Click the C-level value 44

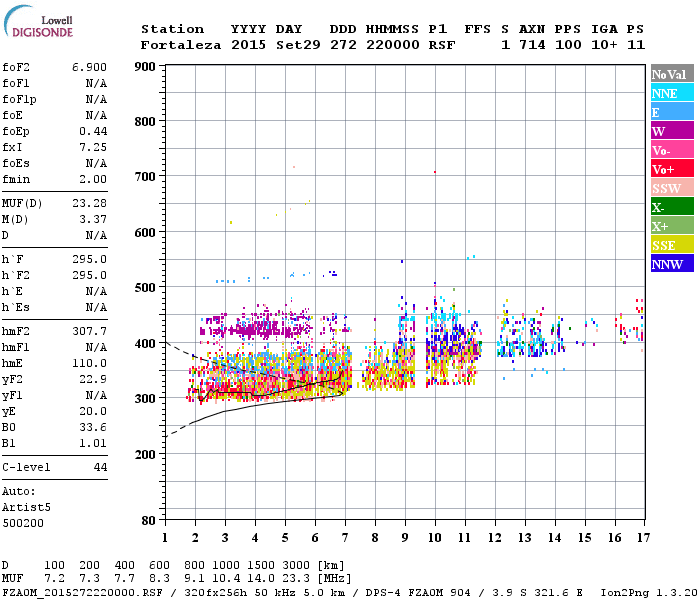100,467
